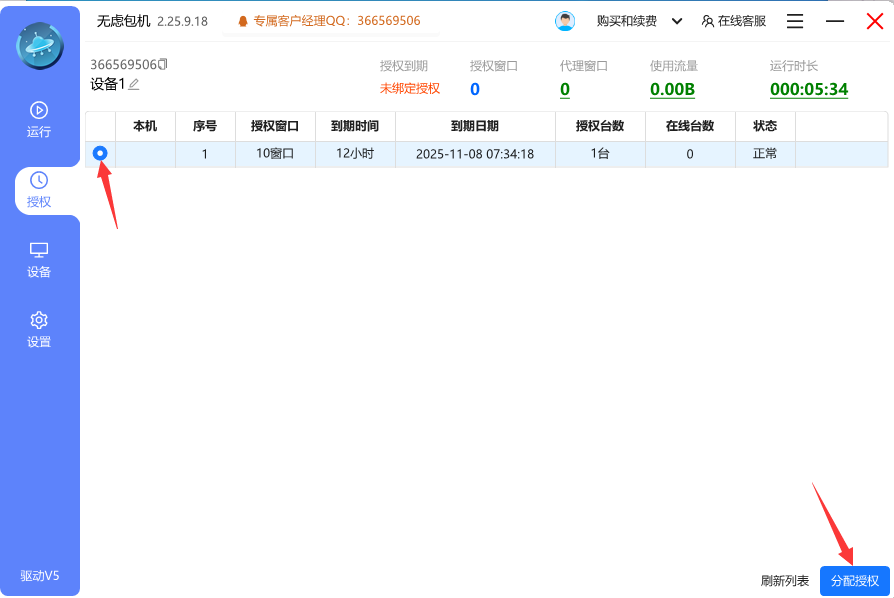Copy account ID 366569506 with copy icon
Image resolution: width=894 pixels, height=598 pixels.
163,64
